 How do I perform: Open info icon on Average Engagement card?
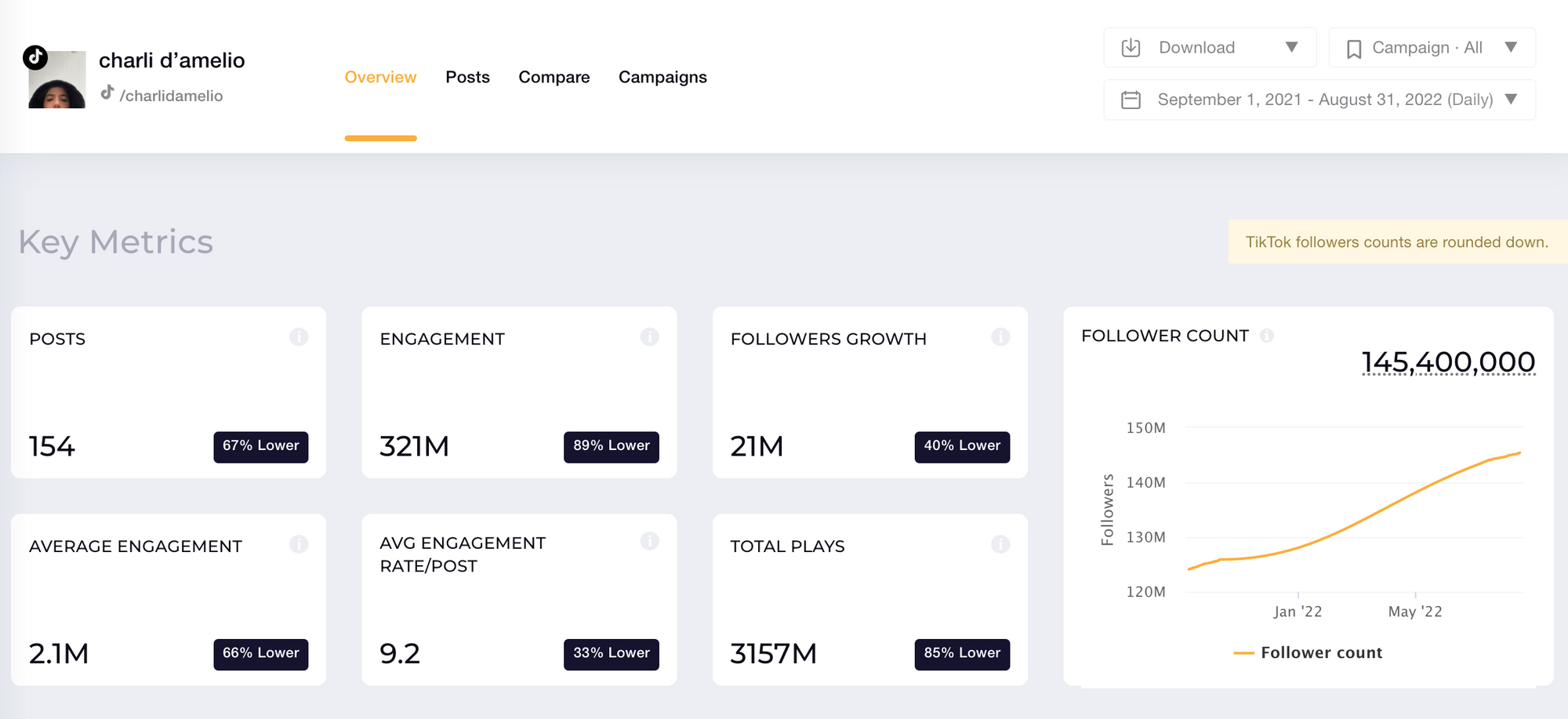pos(299,543)
